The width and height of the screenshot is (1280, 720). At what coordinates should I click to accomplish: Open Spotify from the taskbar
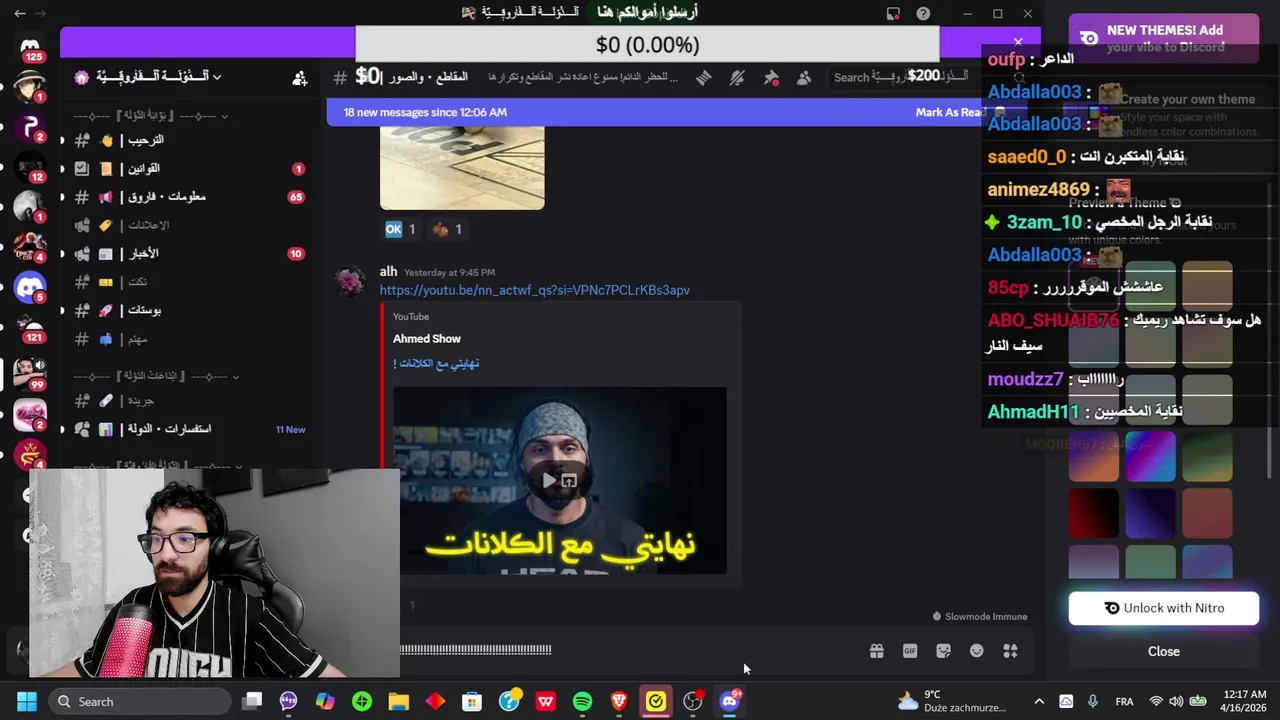582,701
